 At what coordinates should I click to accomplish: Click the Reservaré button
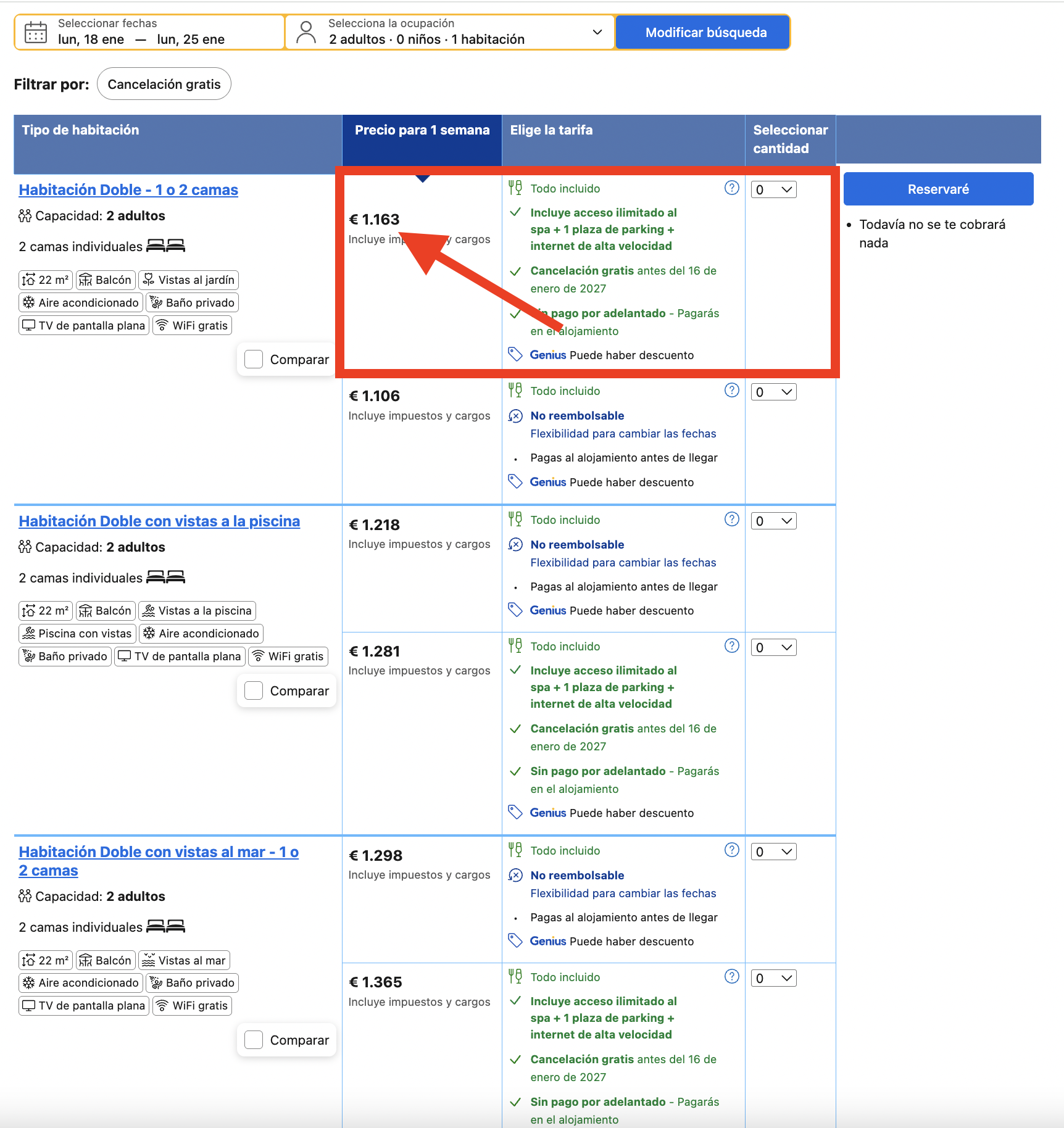pyautogui.click(x=938, y=189)
